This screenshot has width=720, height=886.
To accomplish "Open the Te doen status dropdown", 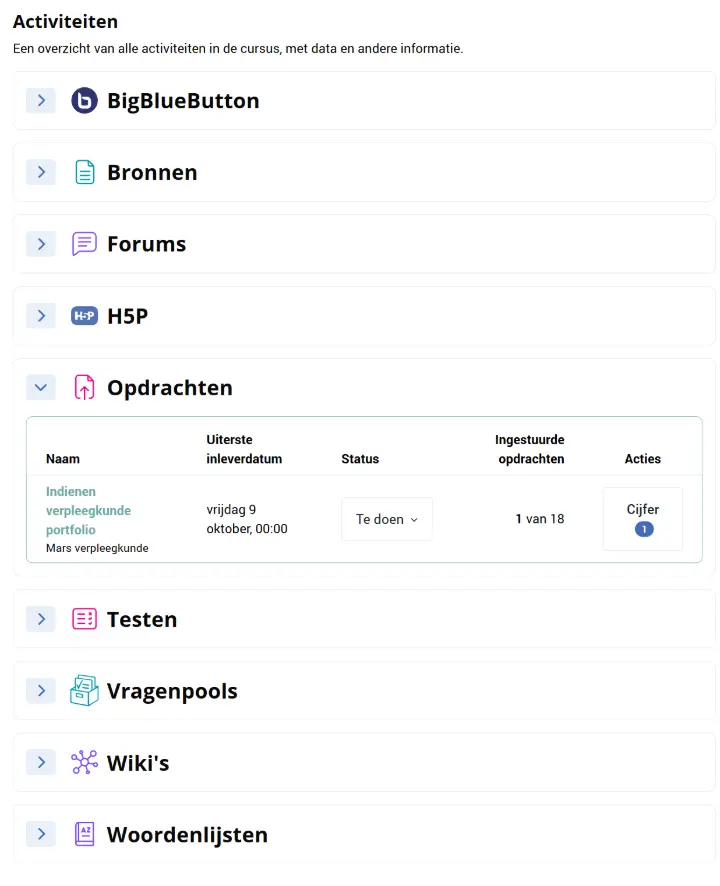I will tap(387, 519).
